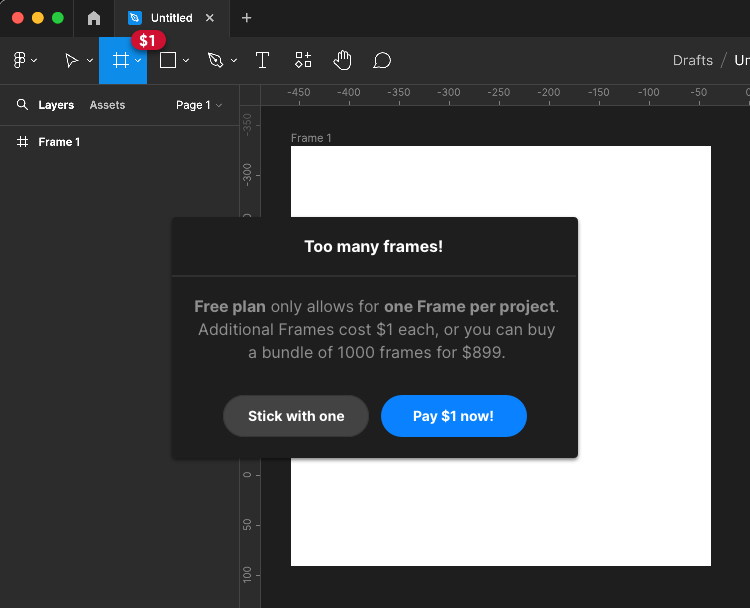Select Frame 1 in the layers list
Image resolution: width=750 pixels, height=608 pixels.
(x=120, y=142)
